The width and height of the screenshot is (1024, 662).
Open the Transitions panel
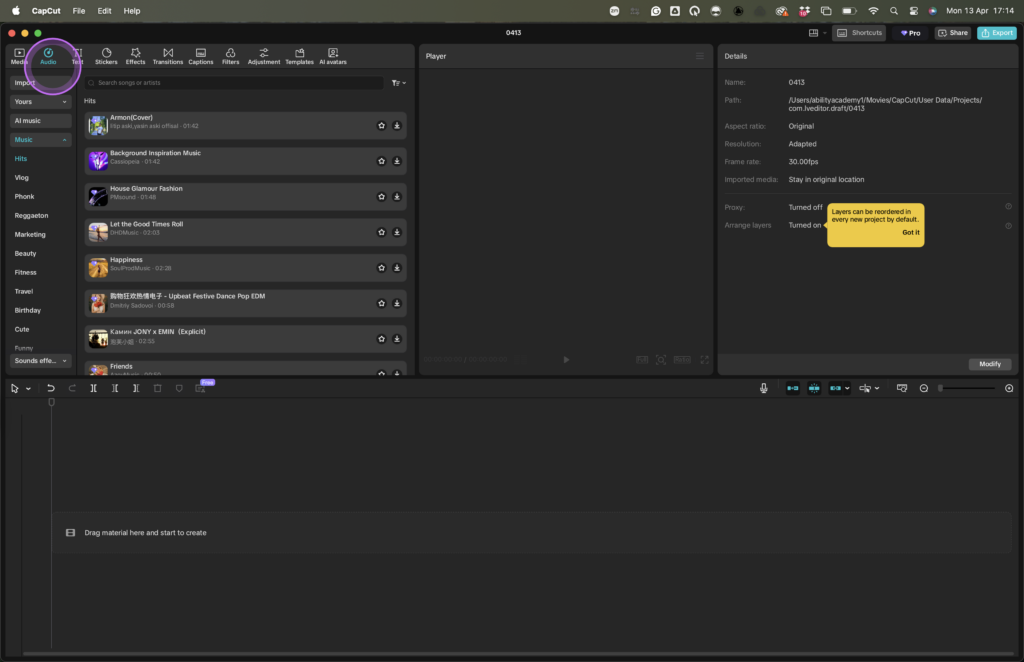pyautogui.click(x=168, y=56)
